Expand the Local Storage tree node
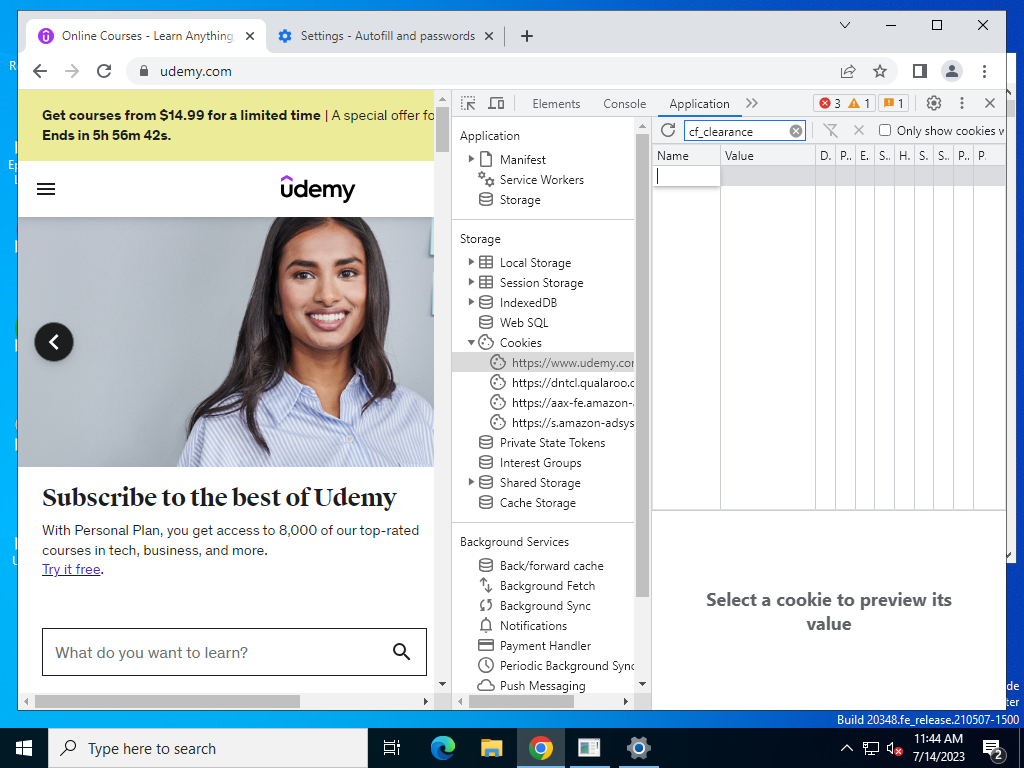This screenshot has width=1024, height=768. click(471, 263)
